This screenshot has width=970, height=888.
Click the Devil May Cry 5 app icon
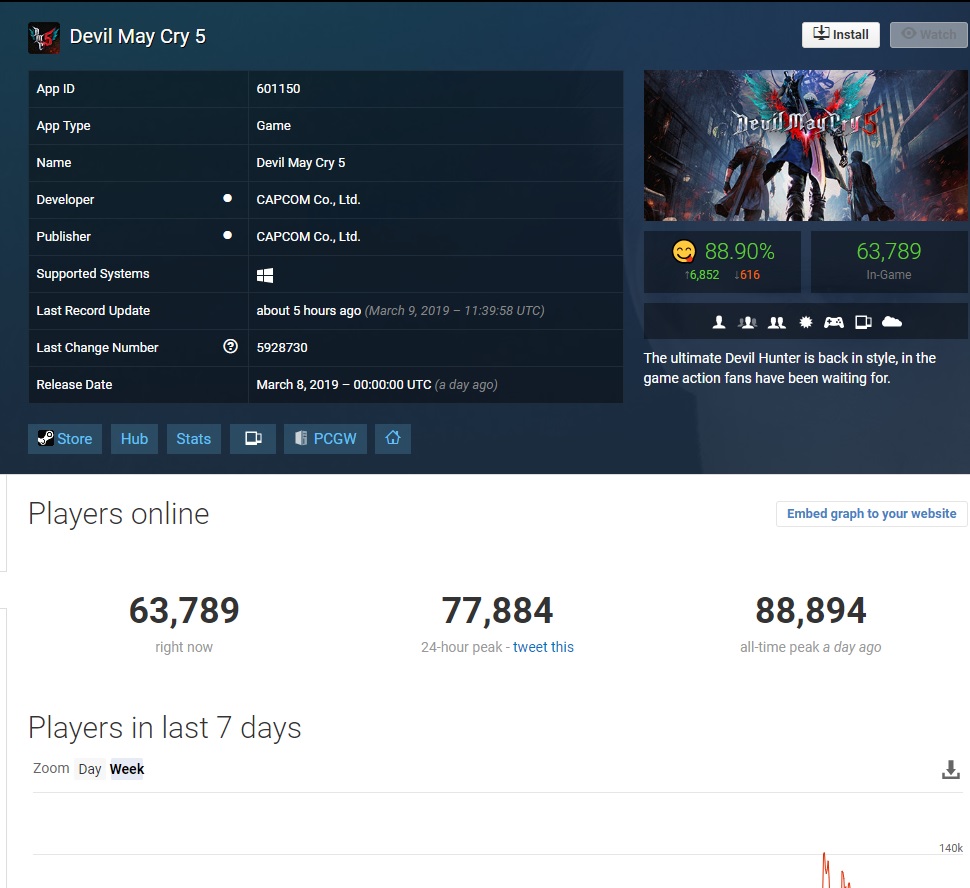pyautogui.click(x=44, y=37)
